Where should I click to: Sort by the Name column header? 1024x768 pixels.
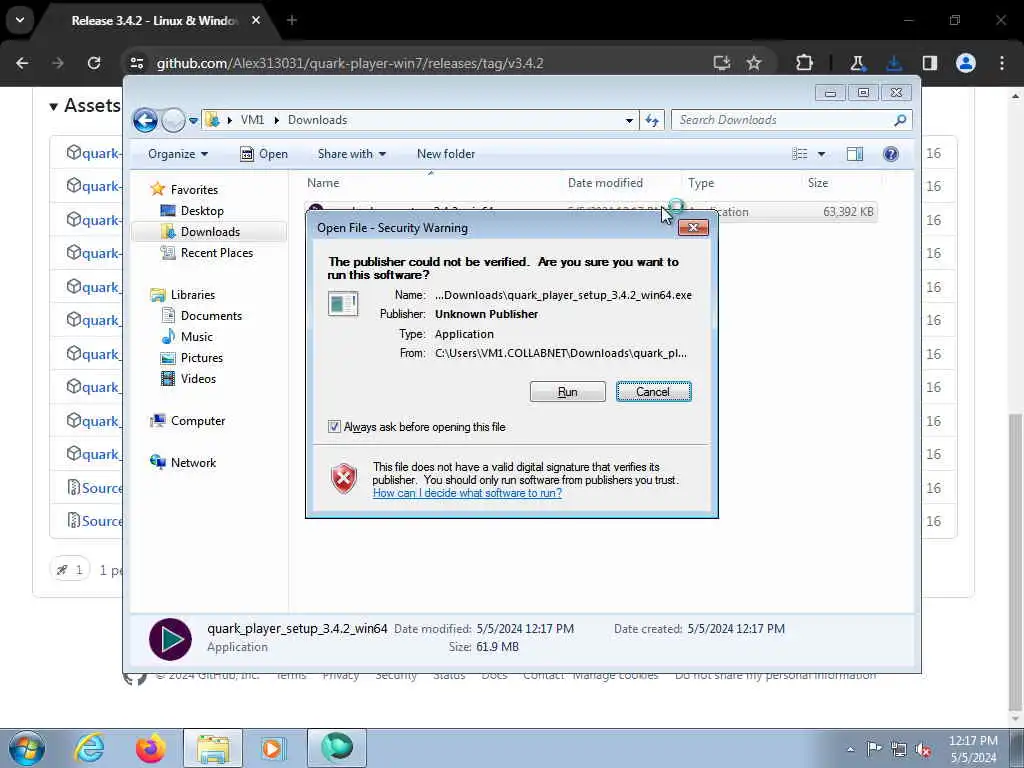tap(323, 183)
